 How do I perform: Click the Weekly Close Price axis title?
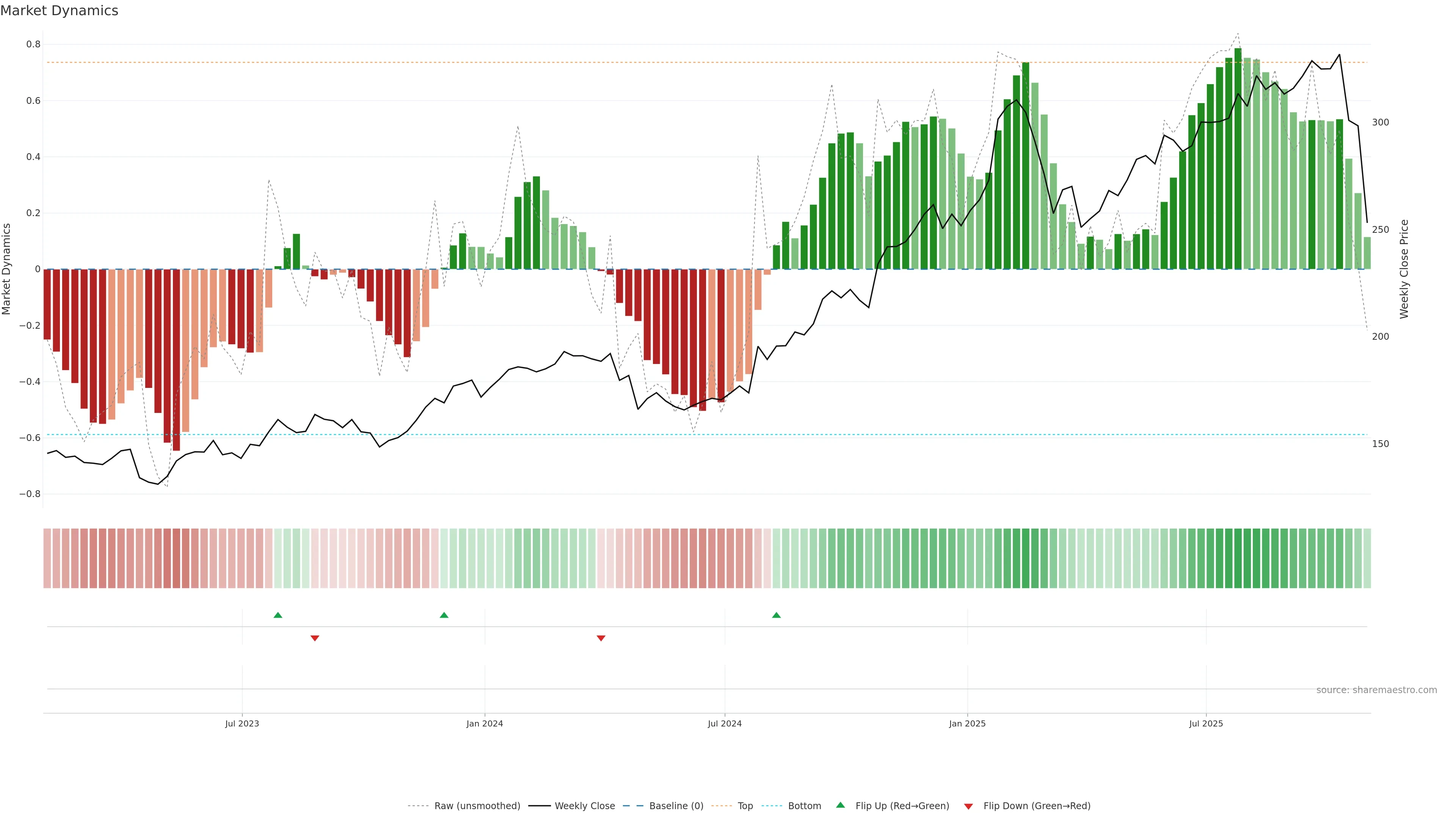[1404, 269]
